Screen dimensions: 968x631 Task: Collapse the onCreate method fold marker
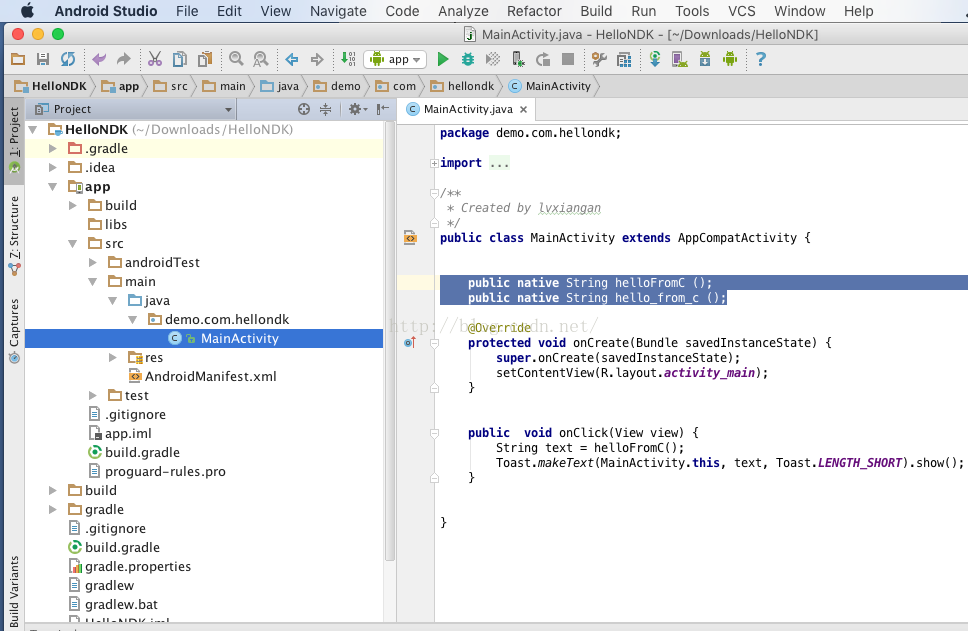[435, 343]
